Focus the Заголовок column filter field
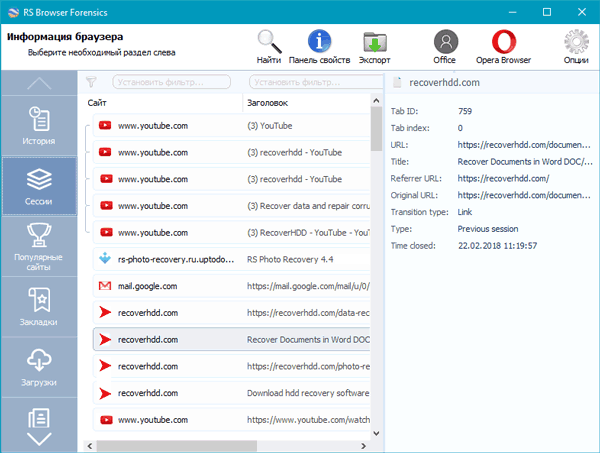 coord(316,82)
